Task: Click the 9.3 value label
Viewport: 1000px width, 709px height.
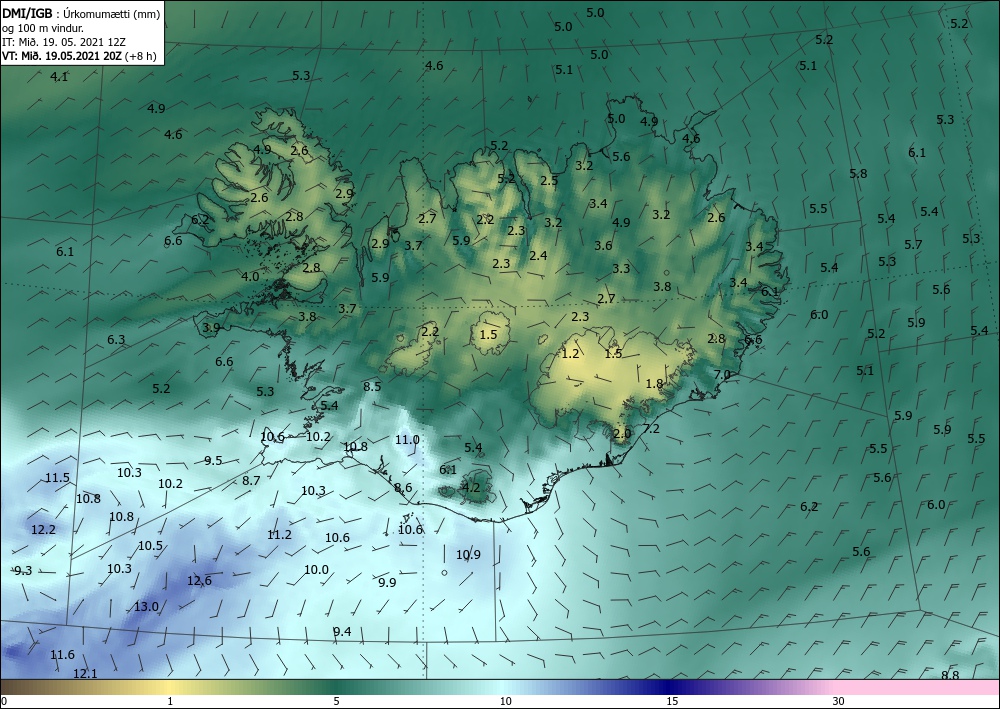Action: (23, 571)
